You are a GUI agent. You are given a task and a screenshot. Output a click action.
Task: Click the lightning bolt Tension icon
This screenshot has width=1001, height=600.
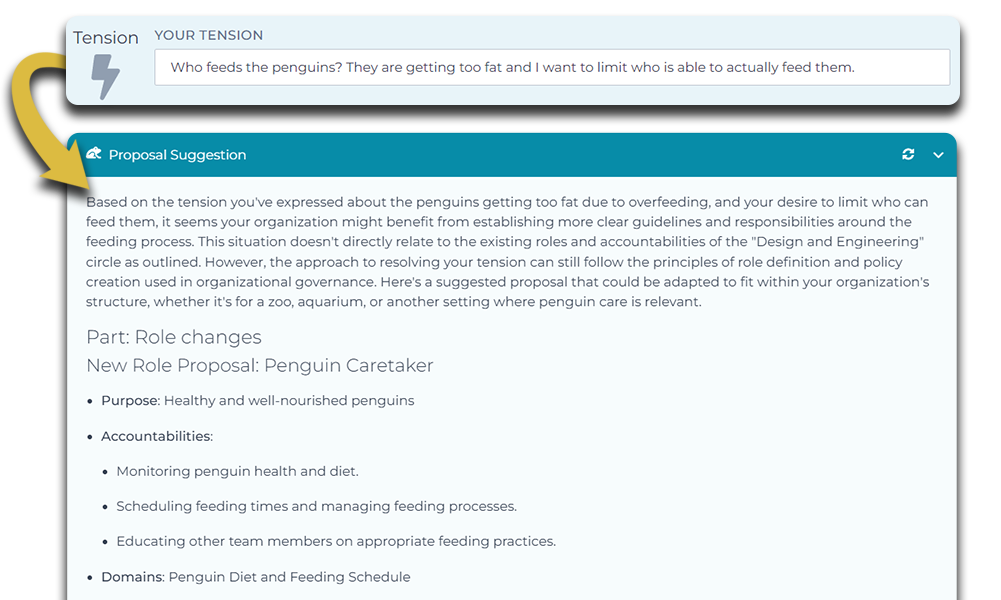tap(105, 76)
